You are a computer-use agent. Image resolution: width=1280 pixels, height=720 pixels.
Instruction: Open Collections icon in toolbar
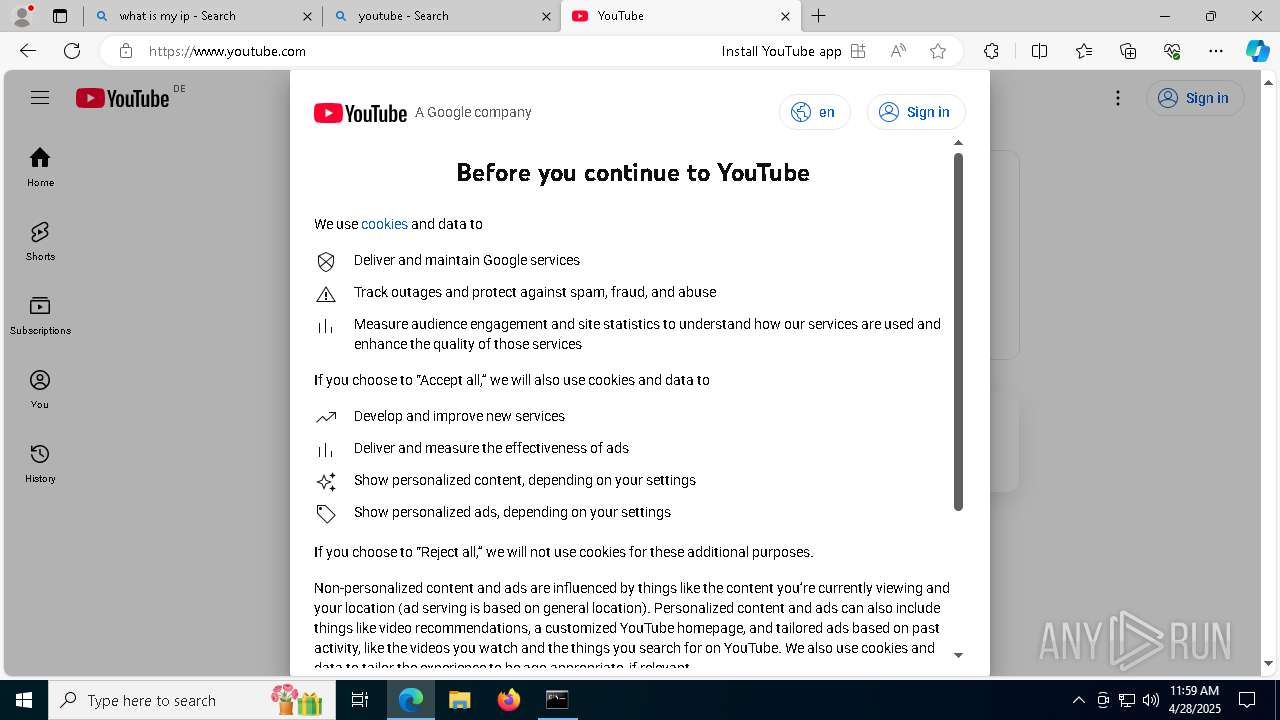click(1128, 51)
